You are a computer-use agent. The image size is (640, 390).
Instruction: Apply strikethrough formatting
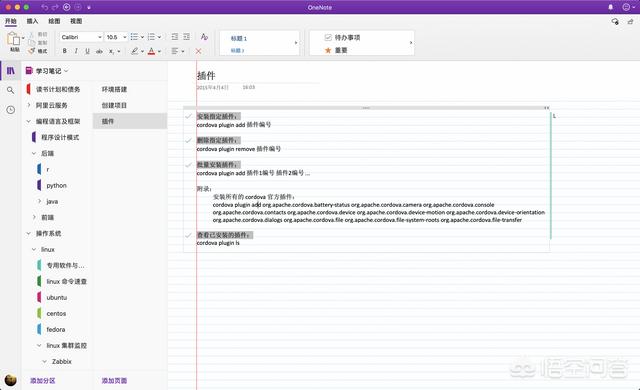(x=99, y=51)
